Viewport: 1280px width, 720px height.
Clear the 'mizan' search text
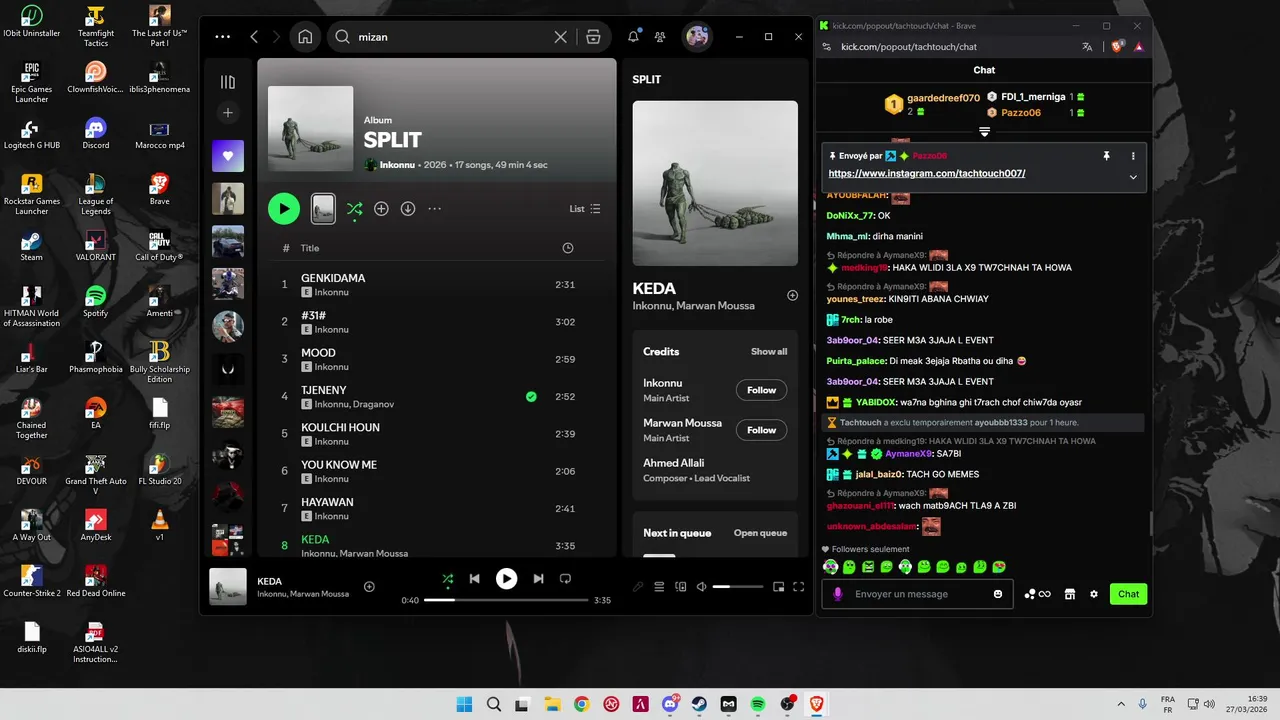point(560,37)
